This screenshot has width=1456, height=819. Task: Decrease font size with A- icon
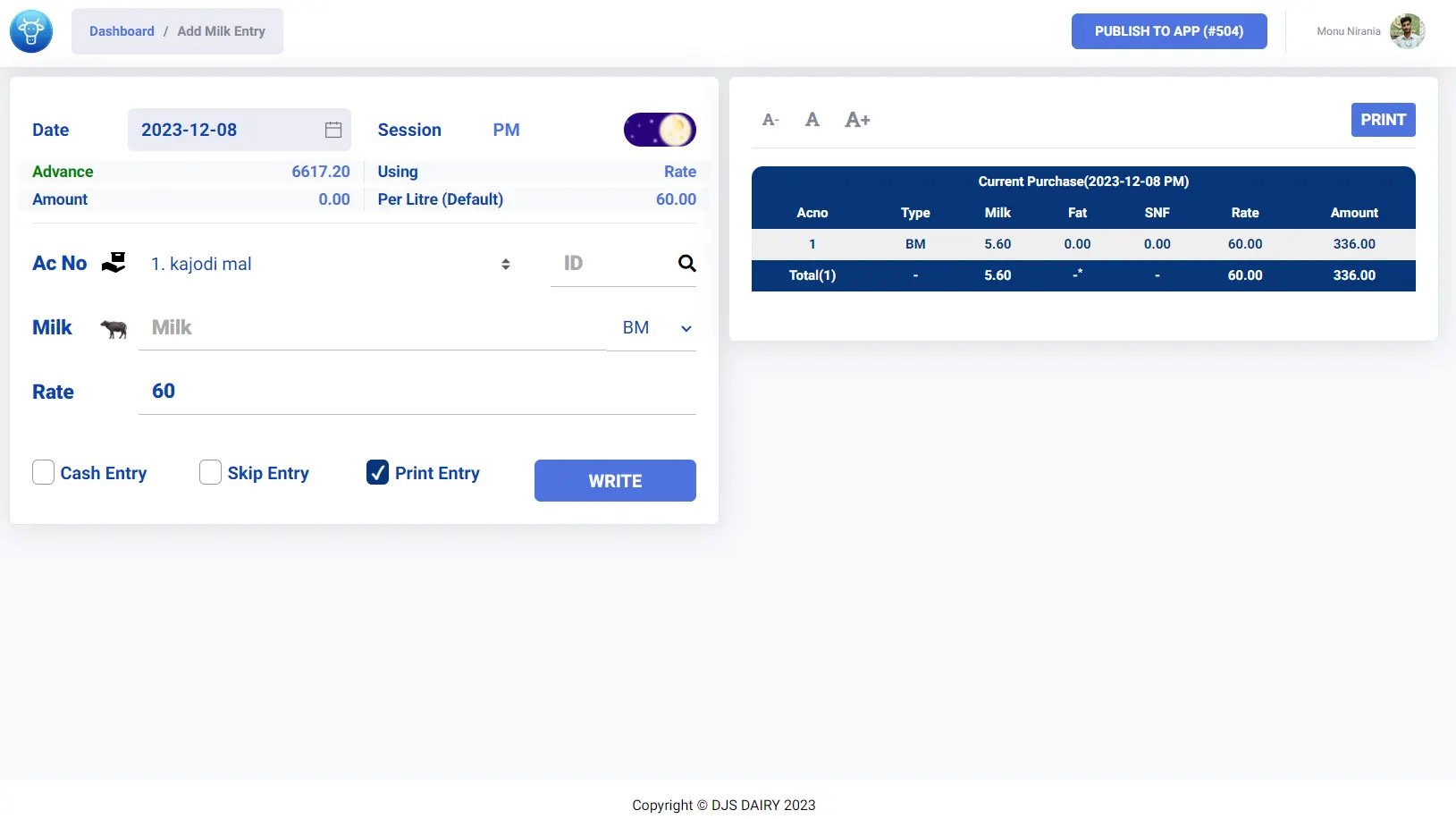[770, 120]
